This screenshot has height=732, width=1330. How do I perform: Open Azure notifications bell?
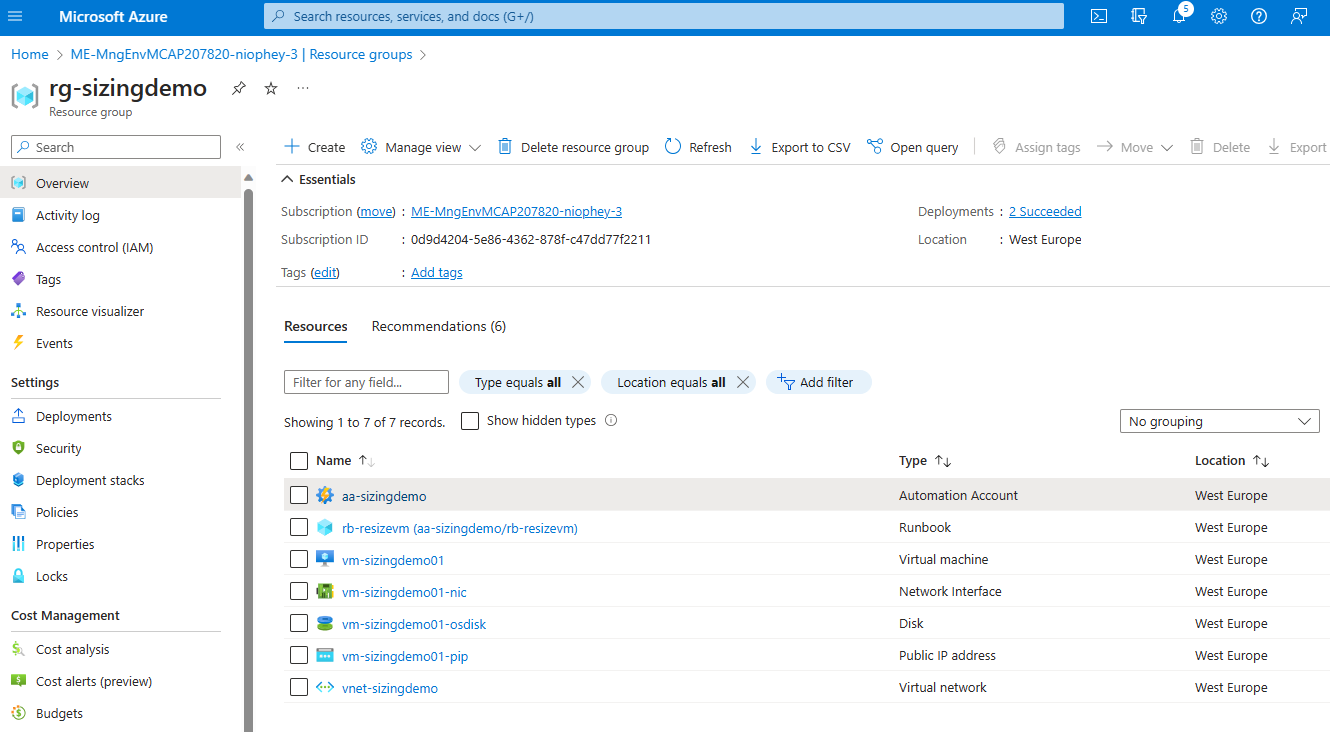click(x=1178, y=16)
